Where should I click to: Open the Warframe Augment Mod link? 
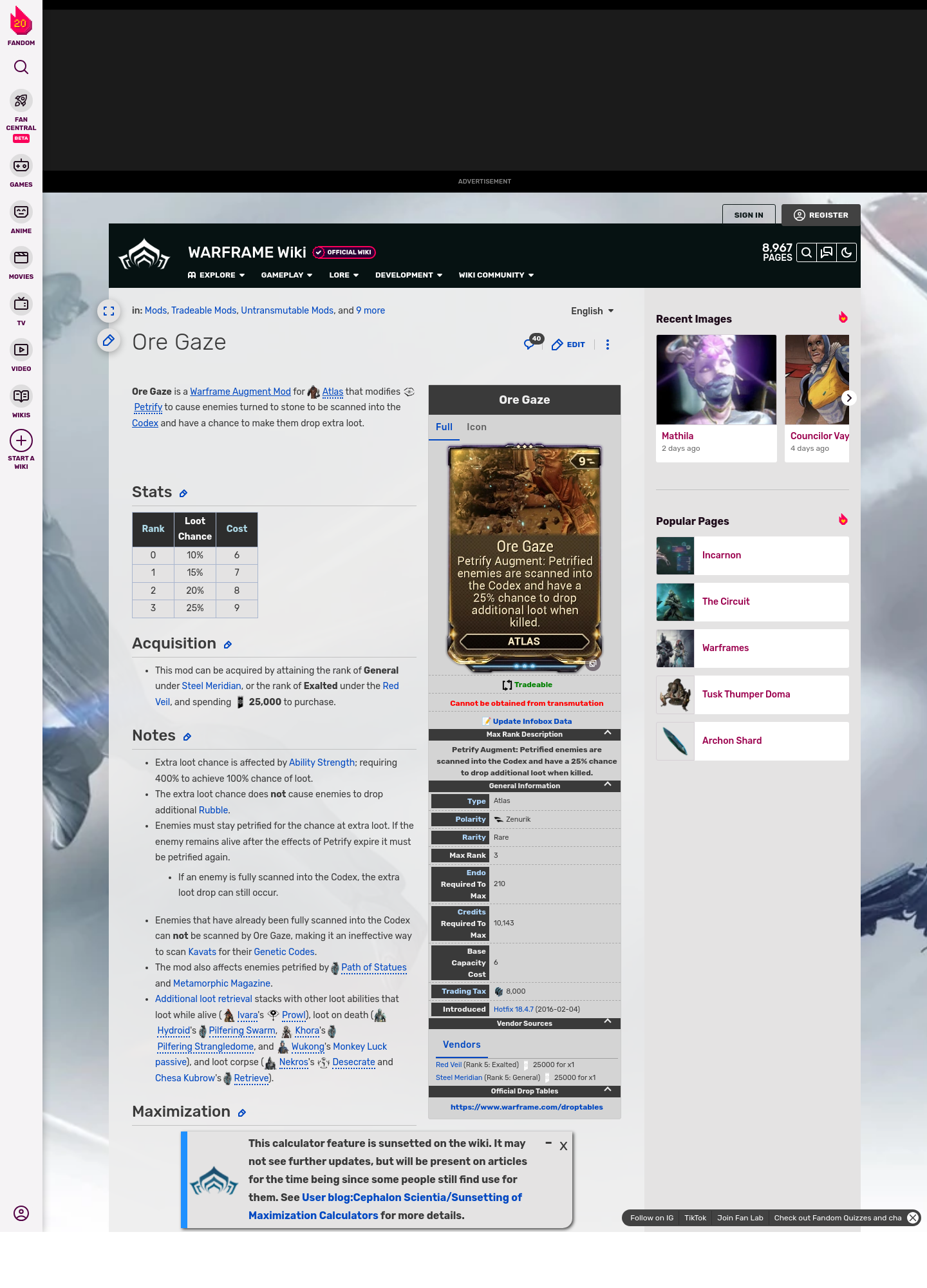point(240,392)
